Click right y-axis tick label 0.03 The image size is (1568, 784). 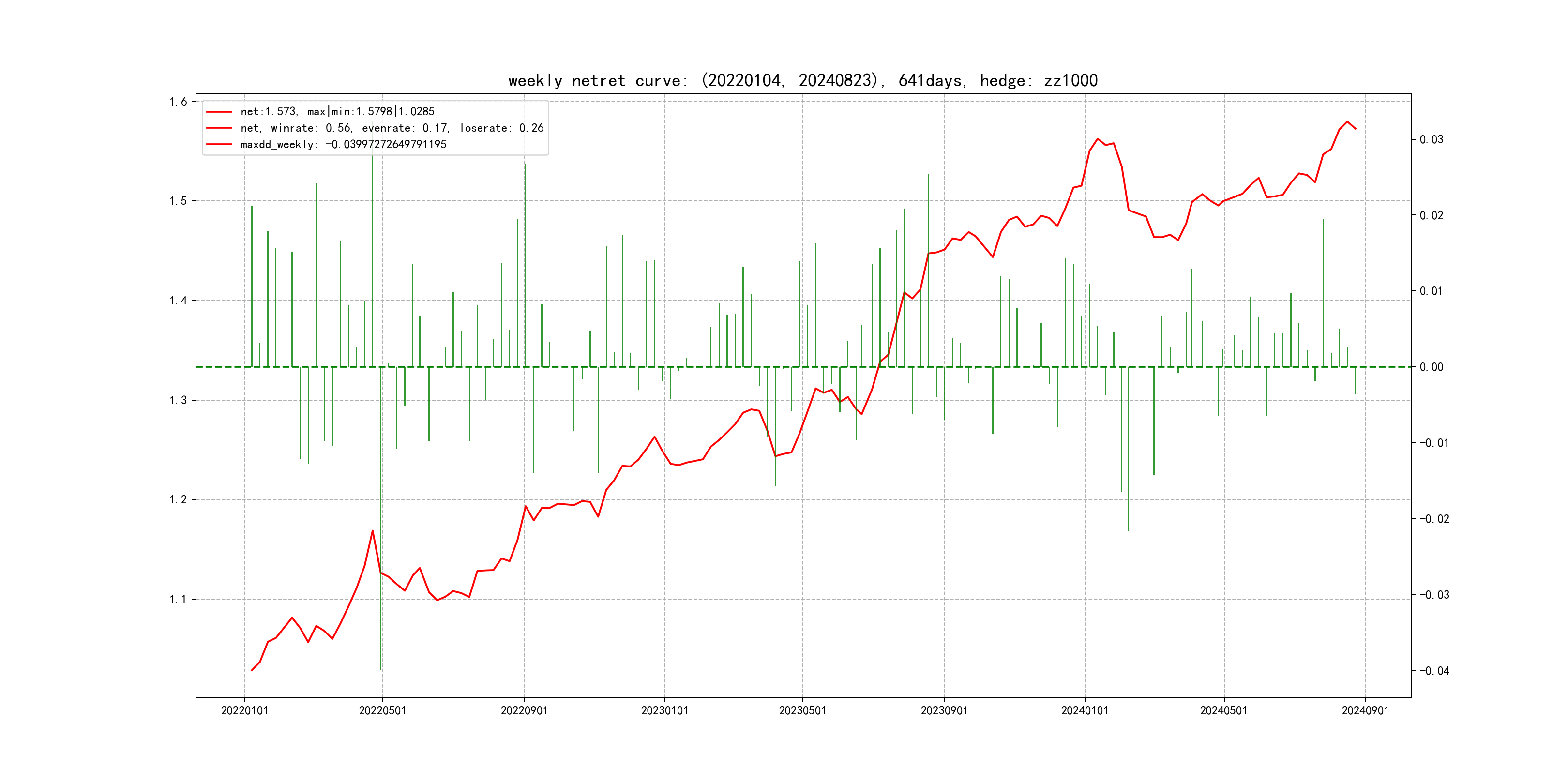(x=1431, y=139)
